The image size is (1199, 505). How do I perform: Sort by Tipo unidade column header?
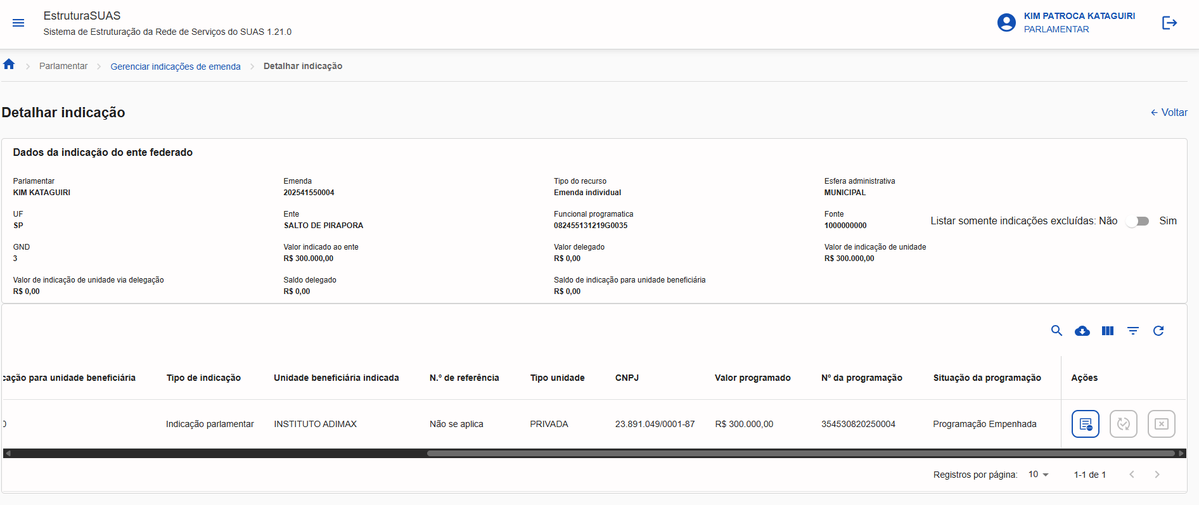point(557,378)
